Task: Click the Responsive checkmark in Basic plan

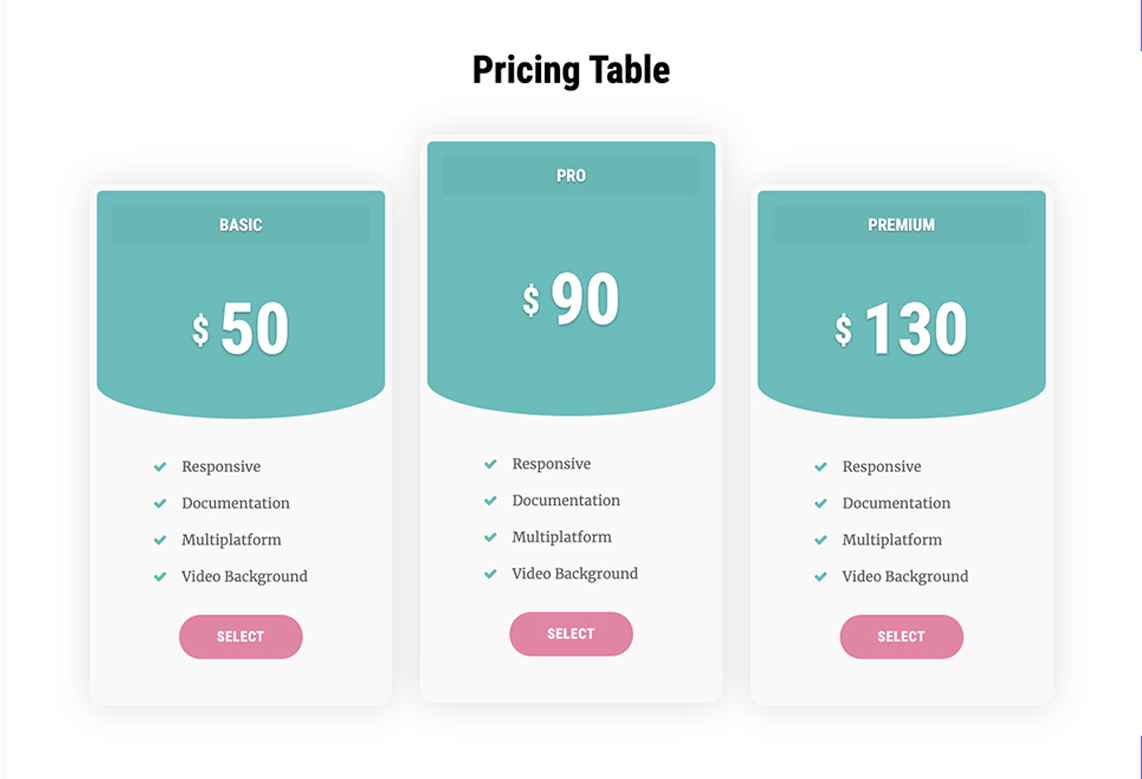Action: (160, 467)
